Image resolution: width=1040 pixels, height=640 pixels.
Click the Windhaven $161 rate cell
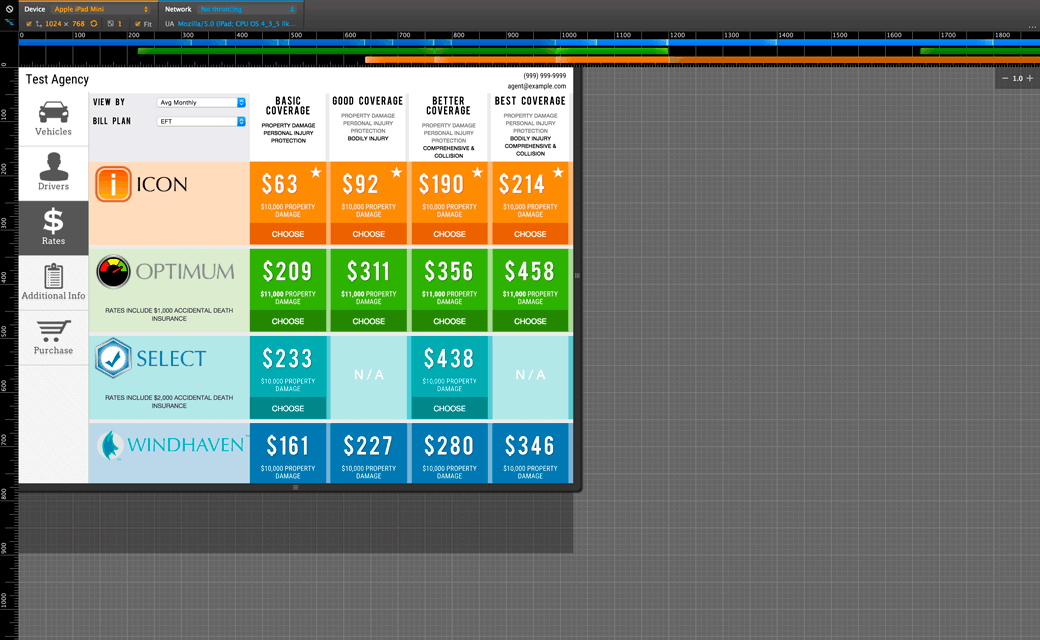(x=288, y=453)
